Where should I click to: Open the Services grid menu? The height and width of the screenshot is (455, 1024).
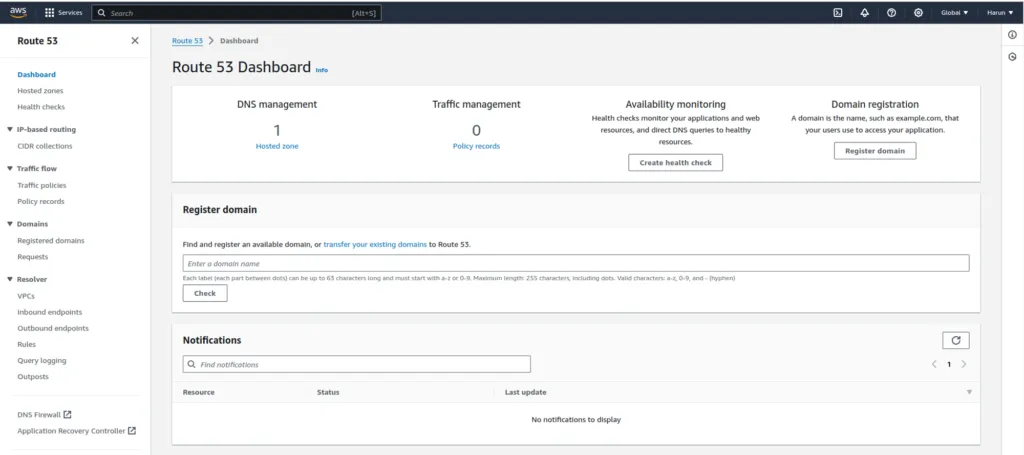tap(63, 12)
